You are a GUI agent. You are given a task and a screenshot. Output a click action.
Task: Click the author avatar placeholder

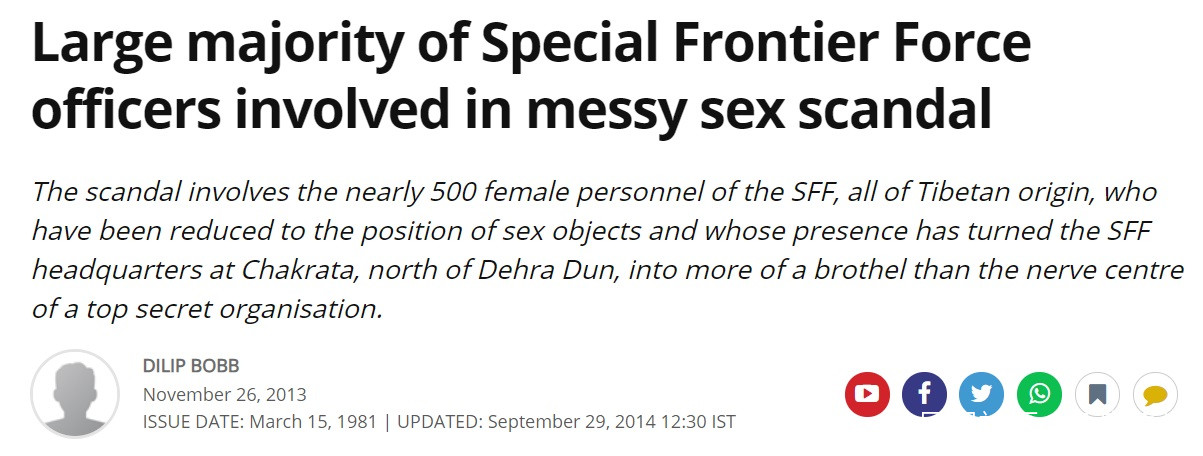75,394
